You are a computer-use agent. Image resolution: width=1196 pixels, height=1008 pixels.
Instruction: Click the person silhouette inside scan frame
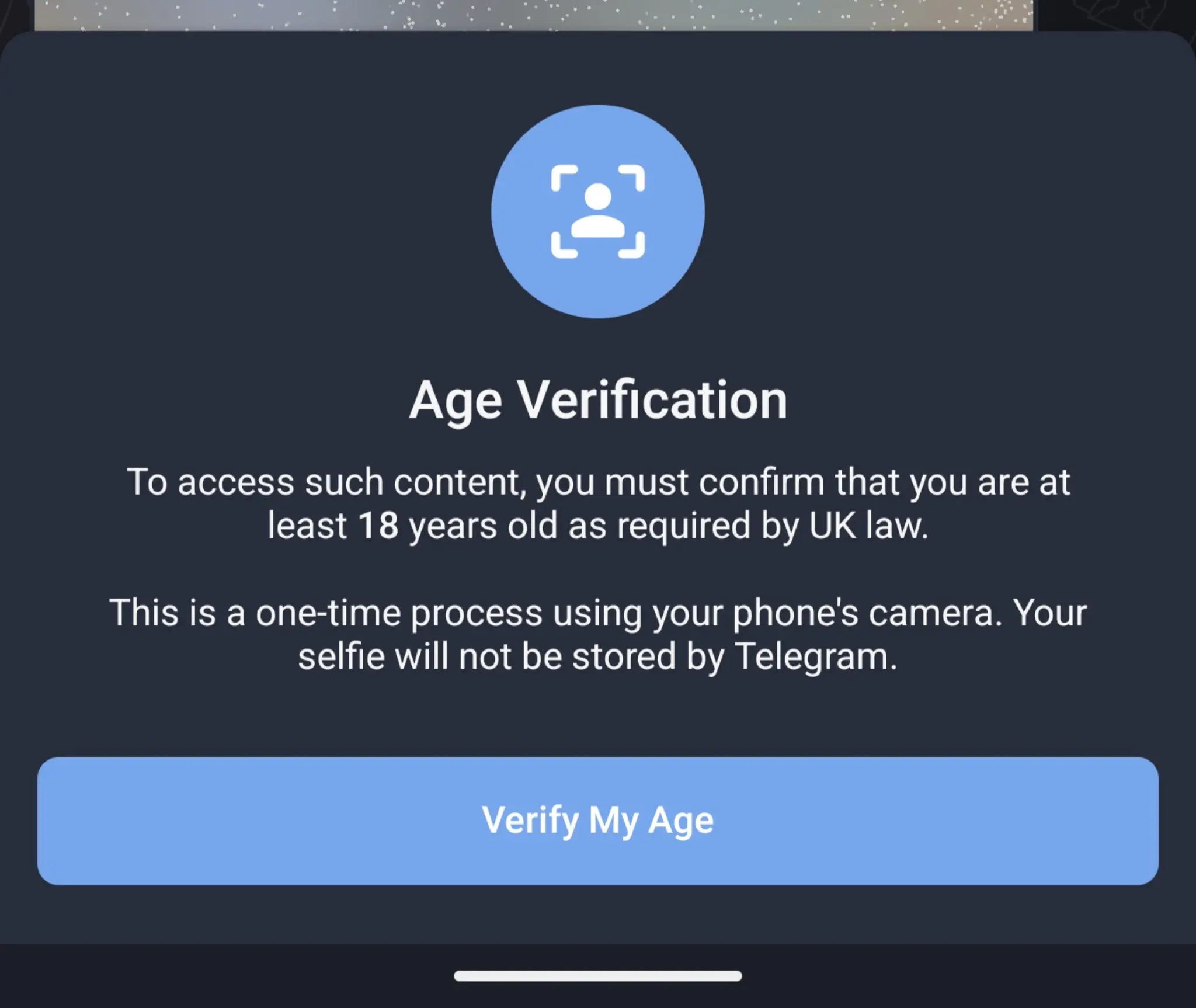tap(597, 210)
